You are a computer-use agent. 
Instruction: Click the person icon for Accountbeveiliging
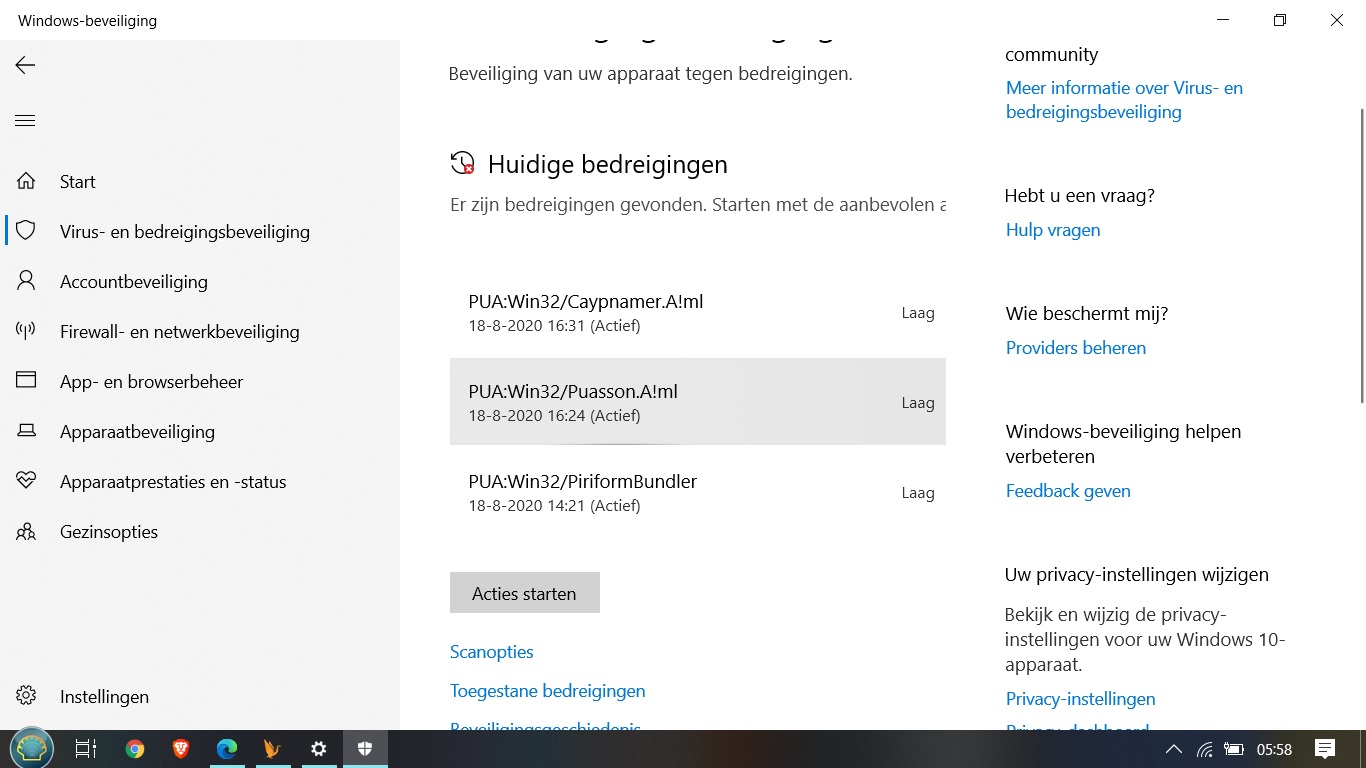coord(26,281)
